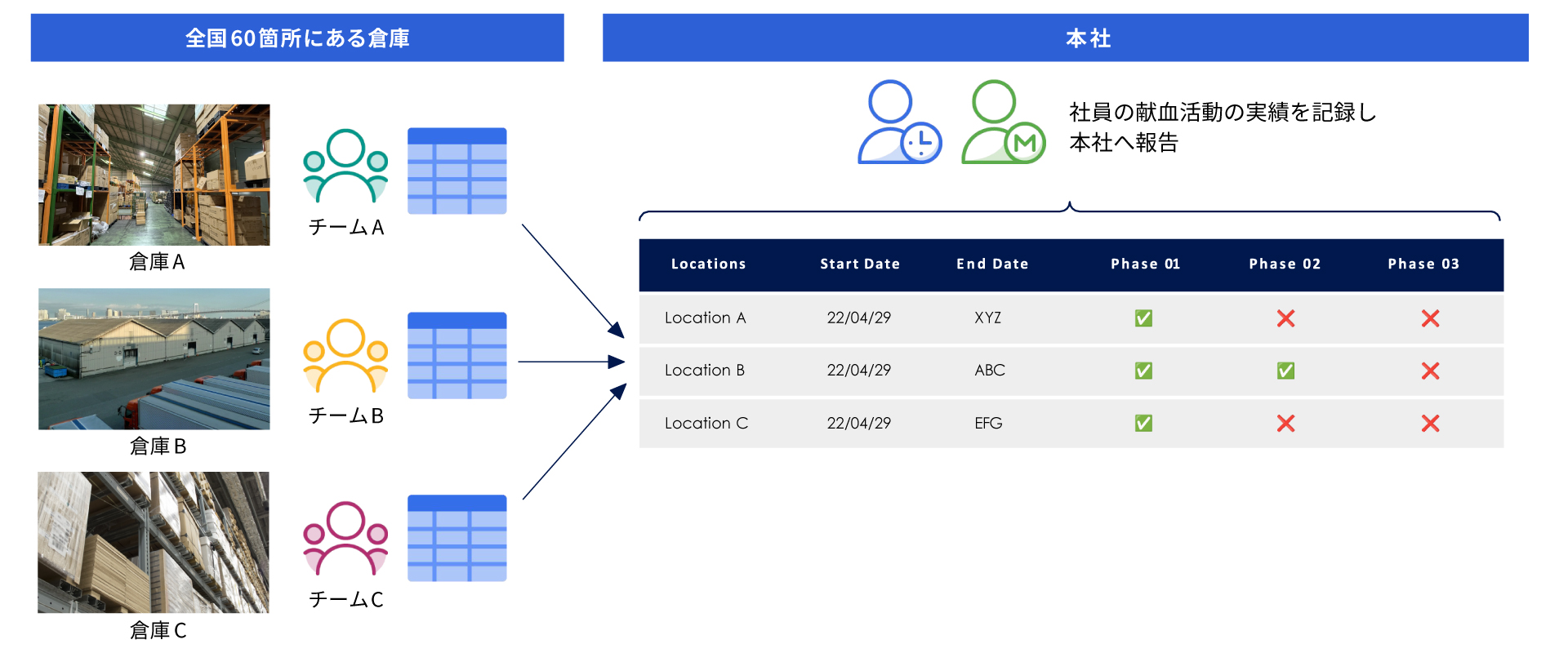1568x653 pixels.
Task: Click the Phase 02 column header
Action: point(1285,264)
